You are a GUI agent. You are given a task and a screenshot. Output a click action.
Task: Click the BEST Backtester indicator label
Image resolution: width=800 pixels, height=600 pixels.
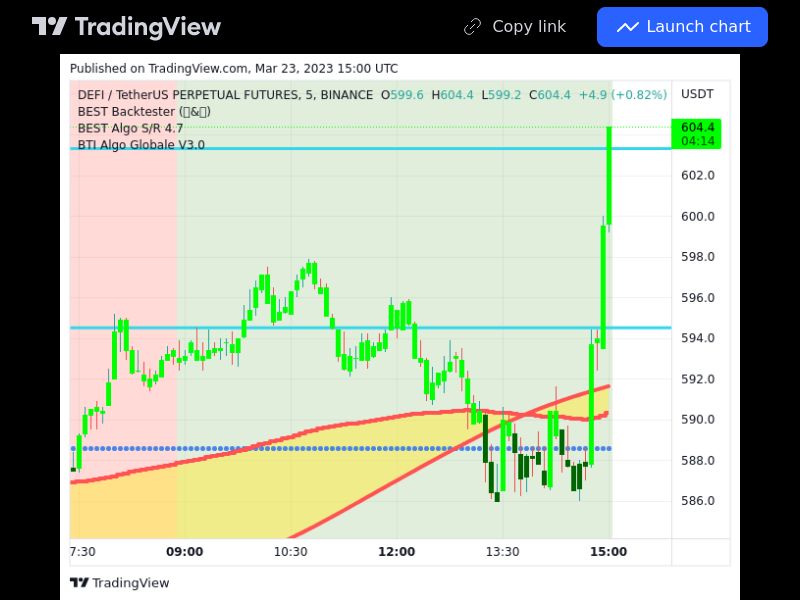click(144, 111)
